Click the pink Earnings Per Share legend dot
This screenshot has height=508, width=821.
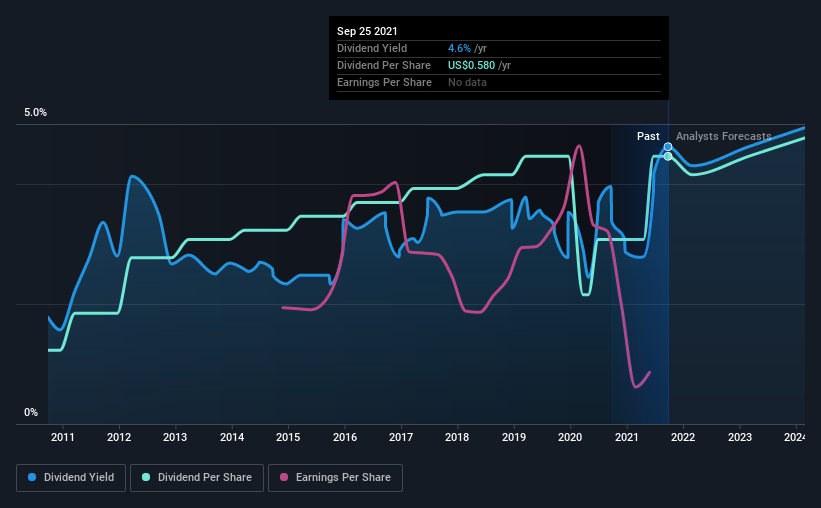(284, 477)
